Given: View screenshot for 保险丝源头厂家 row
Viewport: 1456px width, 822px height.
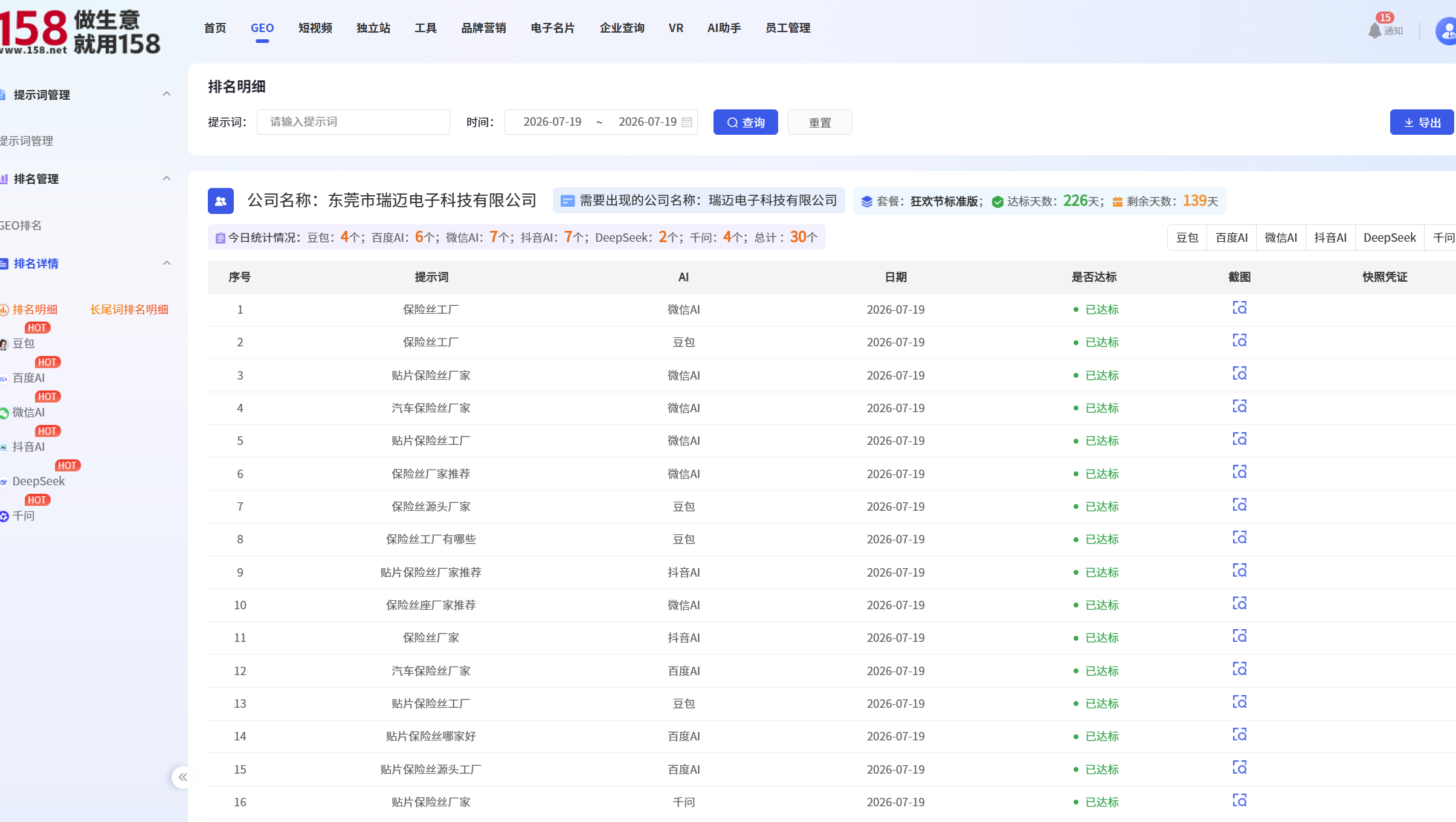Looking at the screenshot, I should 1239,505.
